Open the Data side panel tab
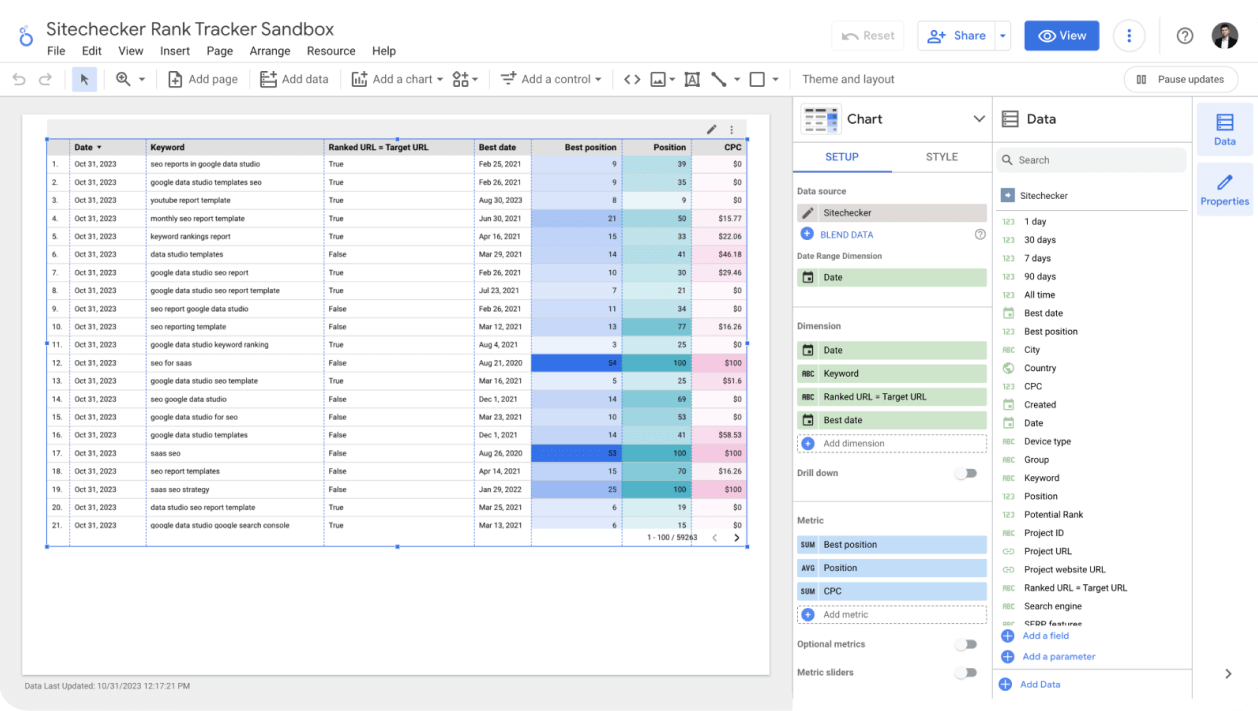This screenshot has width=1258, height=711. pyautogui.click(x=1224, y=130)
